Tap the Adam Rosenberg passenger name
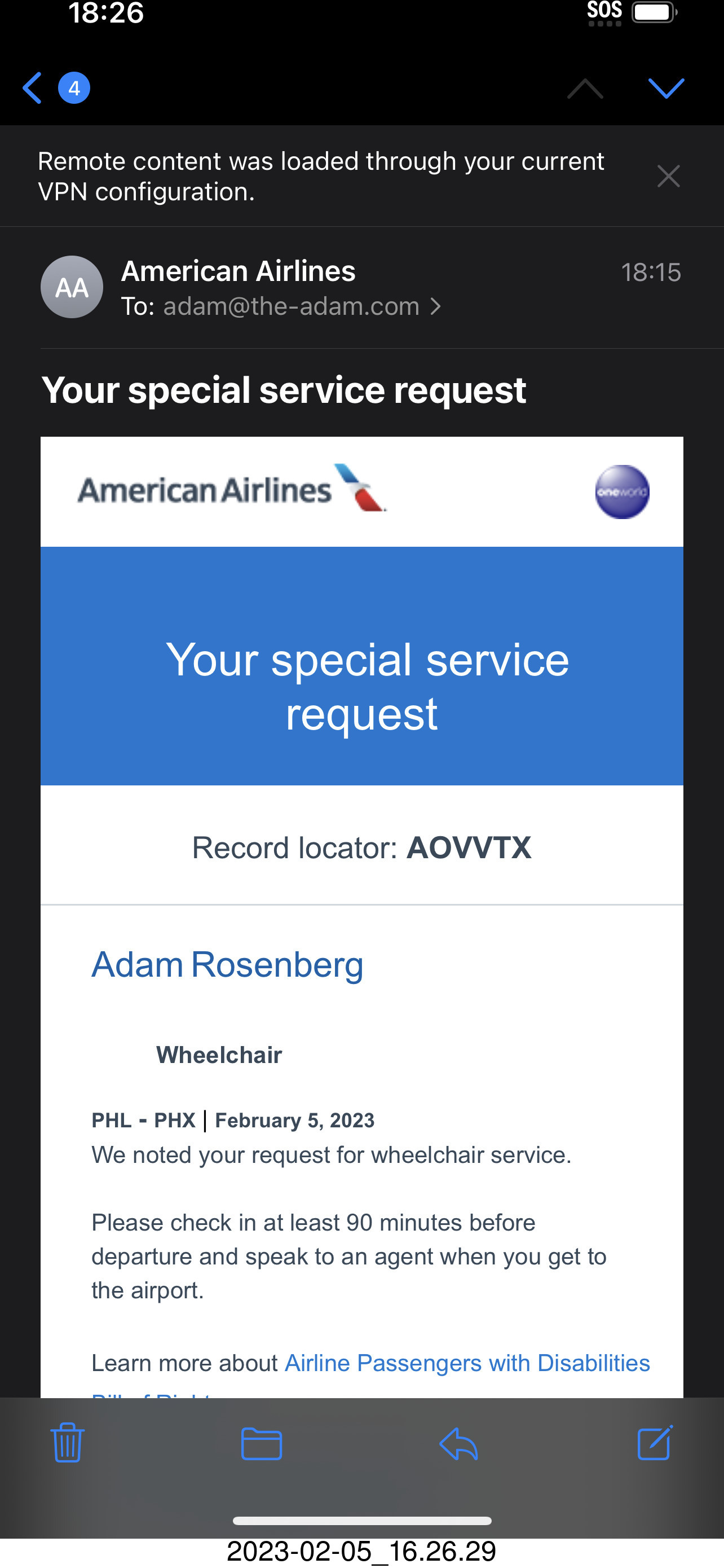This screenshot has width=724, height=1568. pyautogui.click(x=227, y=965)
